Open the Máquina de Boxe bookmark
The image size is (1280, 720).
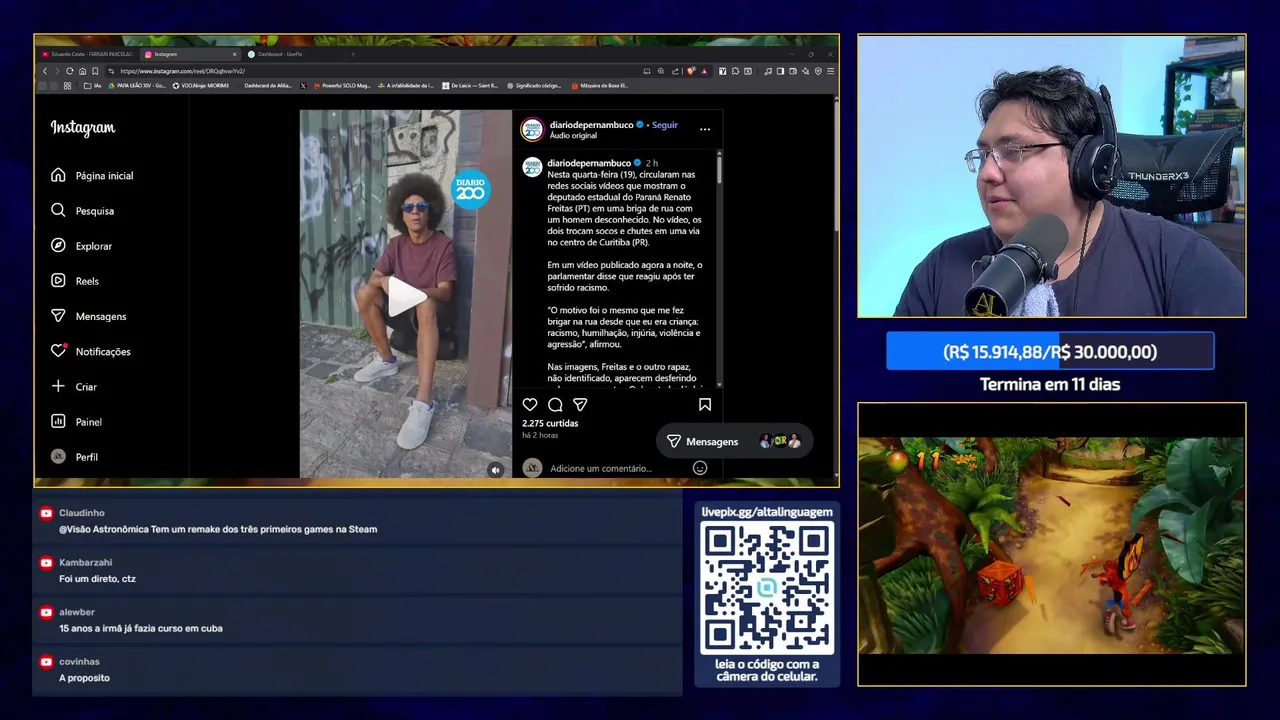point(600,86)
